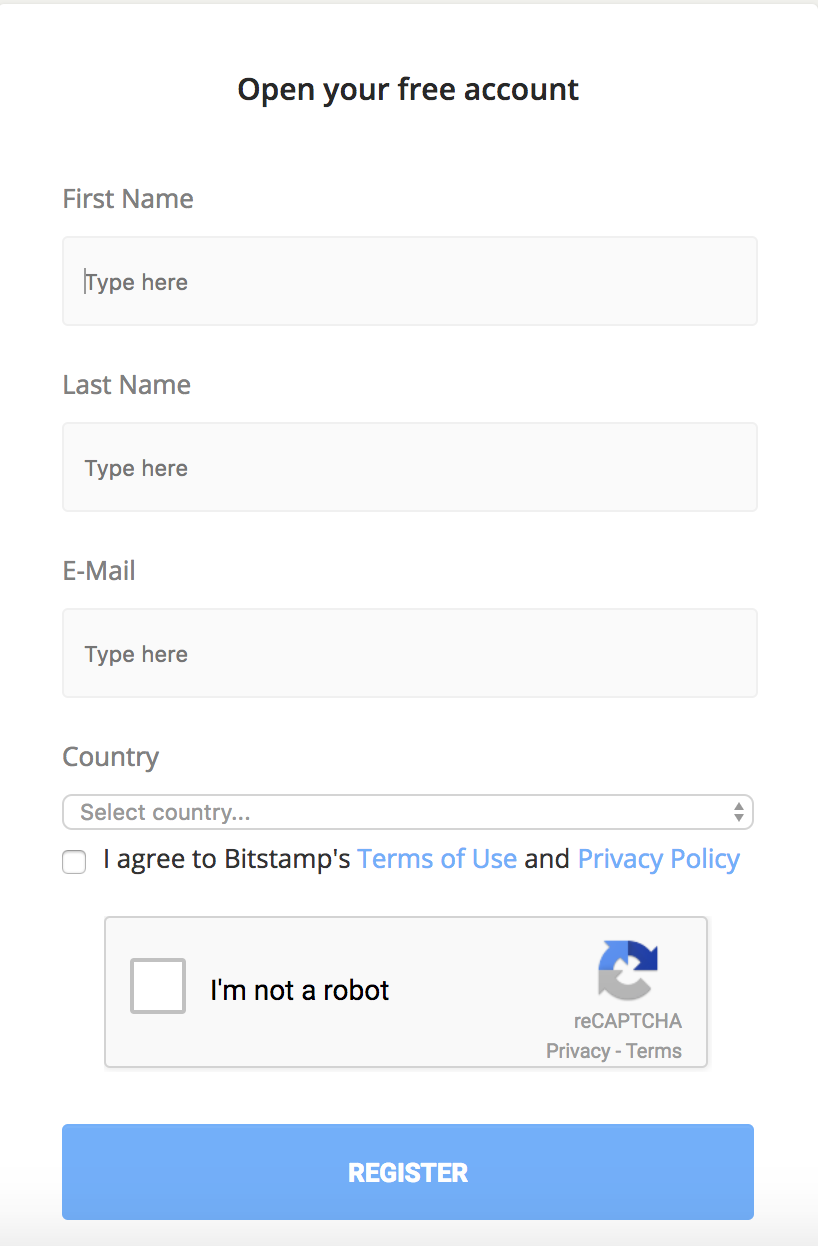The height and width of the screenshot is (1246, 818).
Task: Open the reCAPTCHA Terms link
Action: [654, 1051]
